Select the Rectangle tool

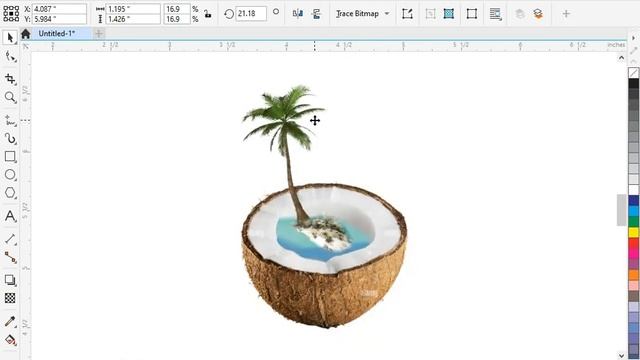tap(10, 156)
